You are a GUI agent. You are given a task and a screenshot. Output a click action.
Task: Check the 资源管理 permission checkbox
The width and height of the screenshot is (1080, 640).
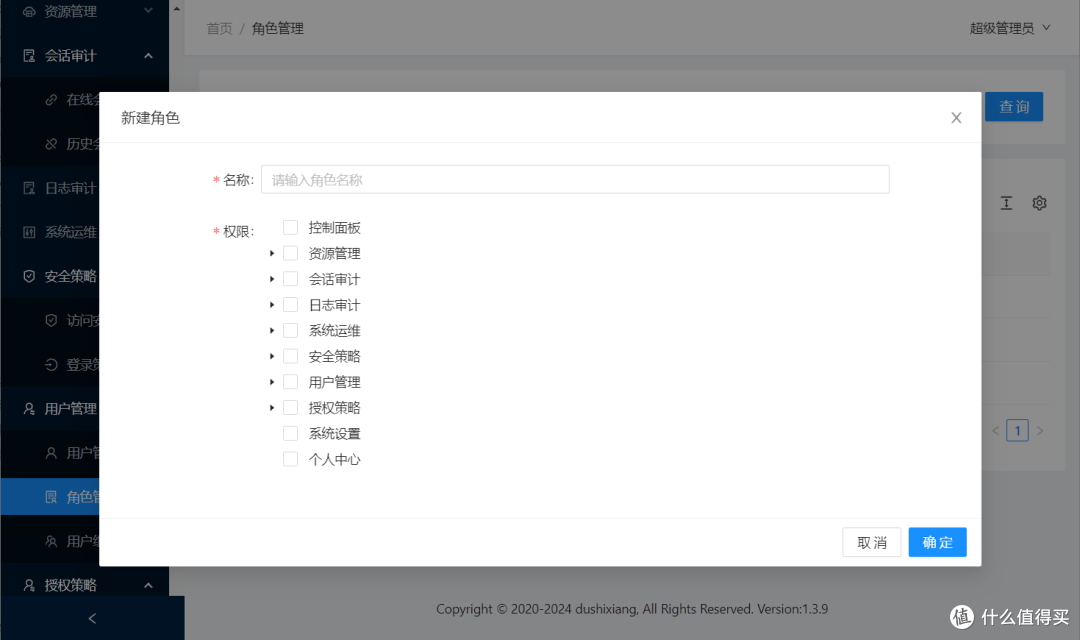(291, 253)
